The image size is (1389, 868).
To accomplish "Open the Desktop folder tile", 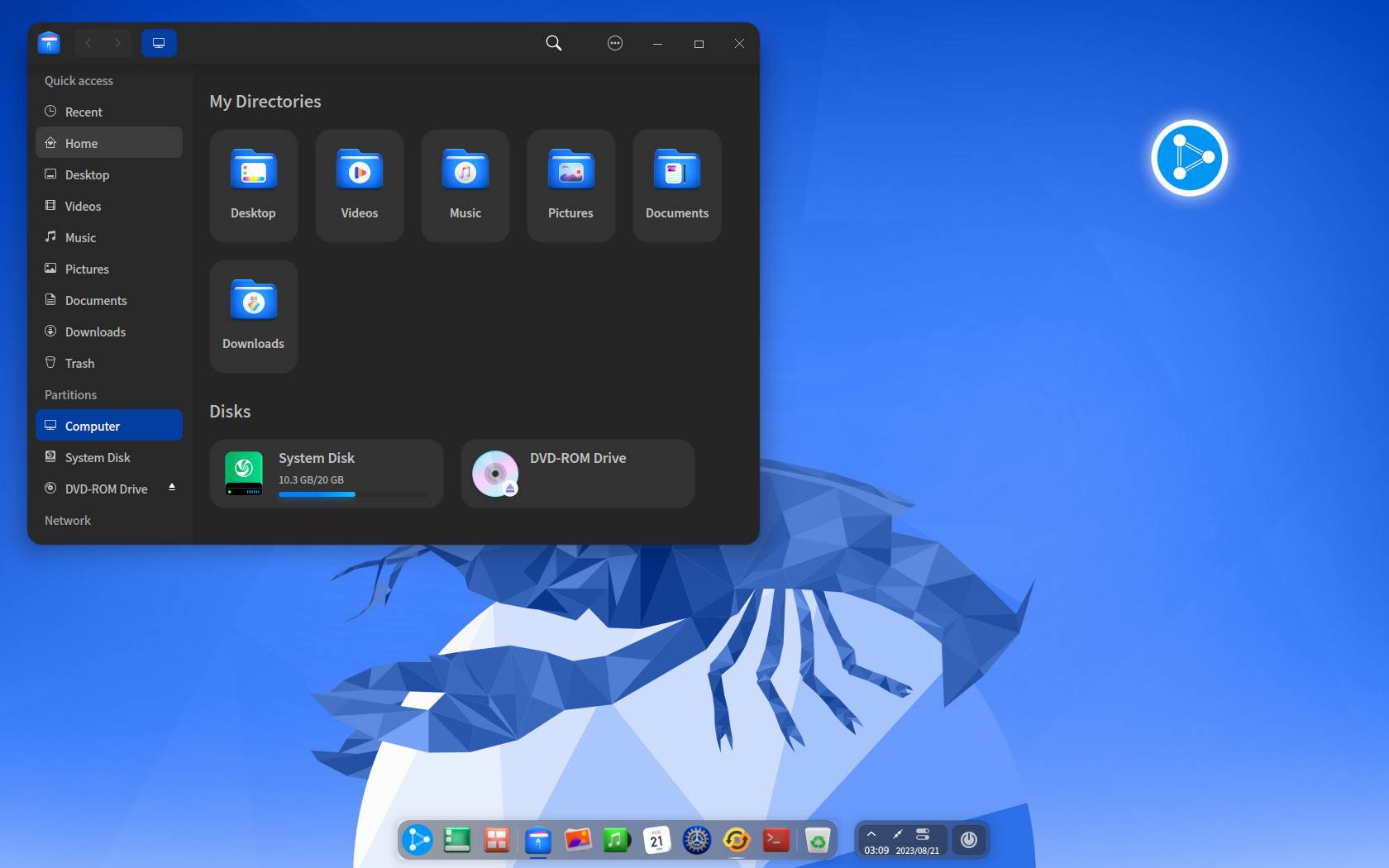I will (x=253, y=185).
